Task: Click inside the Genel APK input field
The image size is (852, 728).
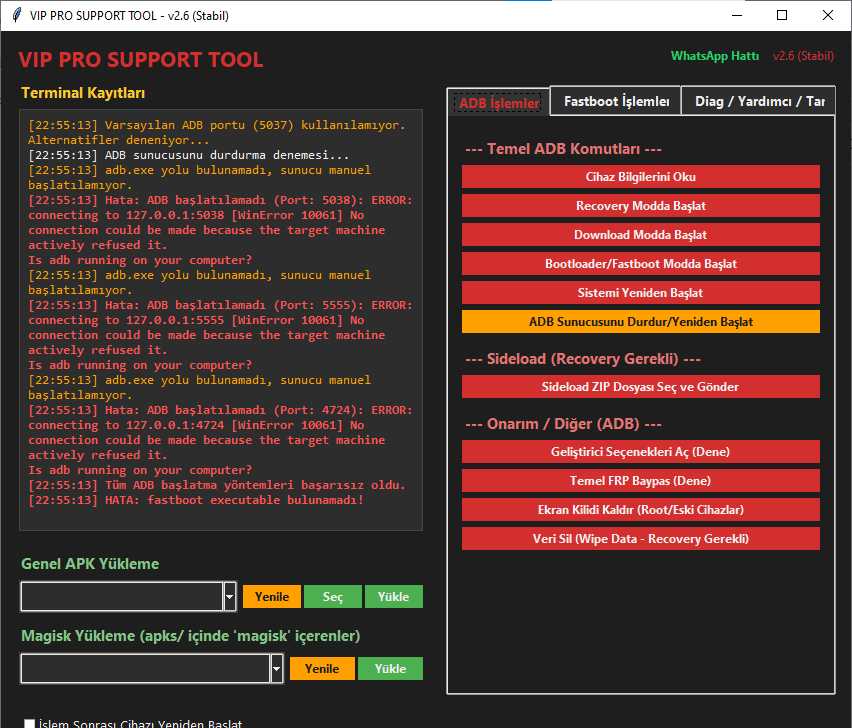Action: click(x=120, y=596)
